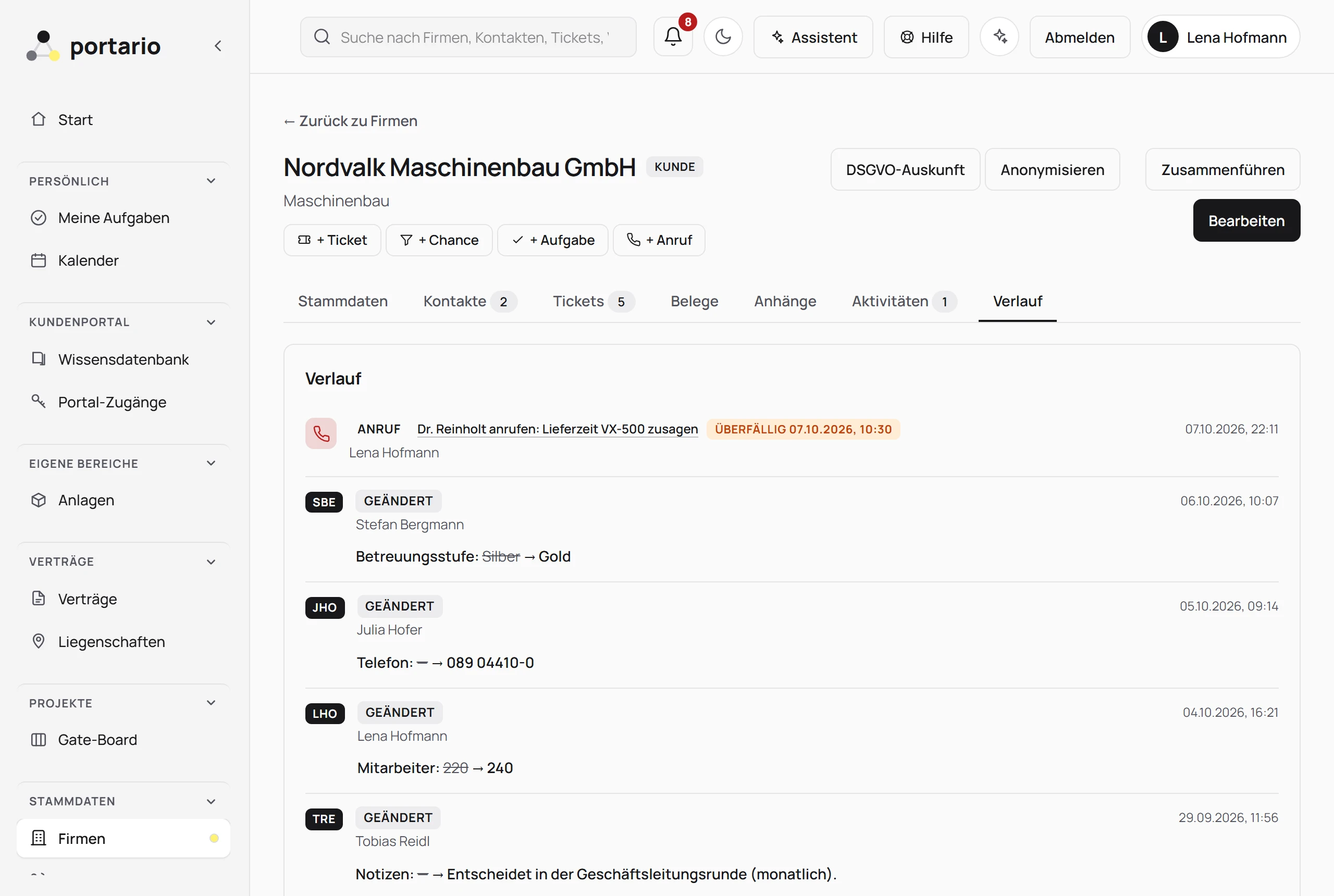Open Kalender in the sidebar
This screenshot has width=1334, height=896.
pyautogui.click(x=123, y=260)
